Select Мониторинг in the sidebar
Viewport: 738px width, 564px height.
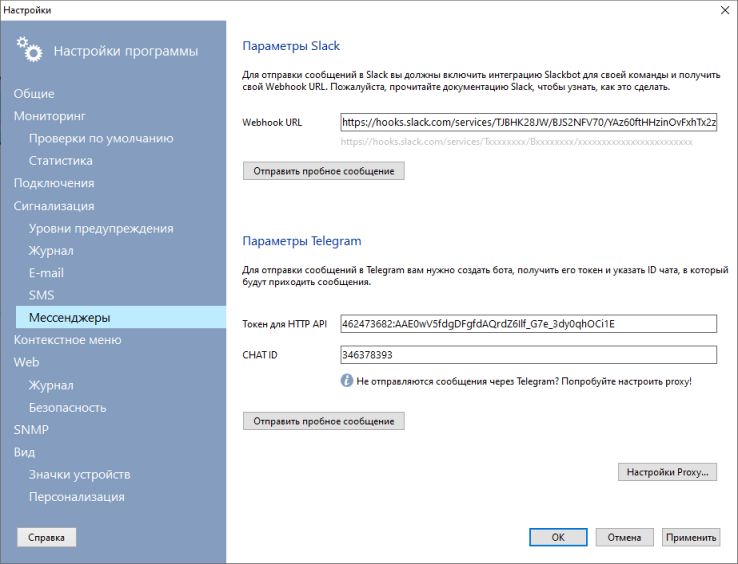(x=49, y=116)
